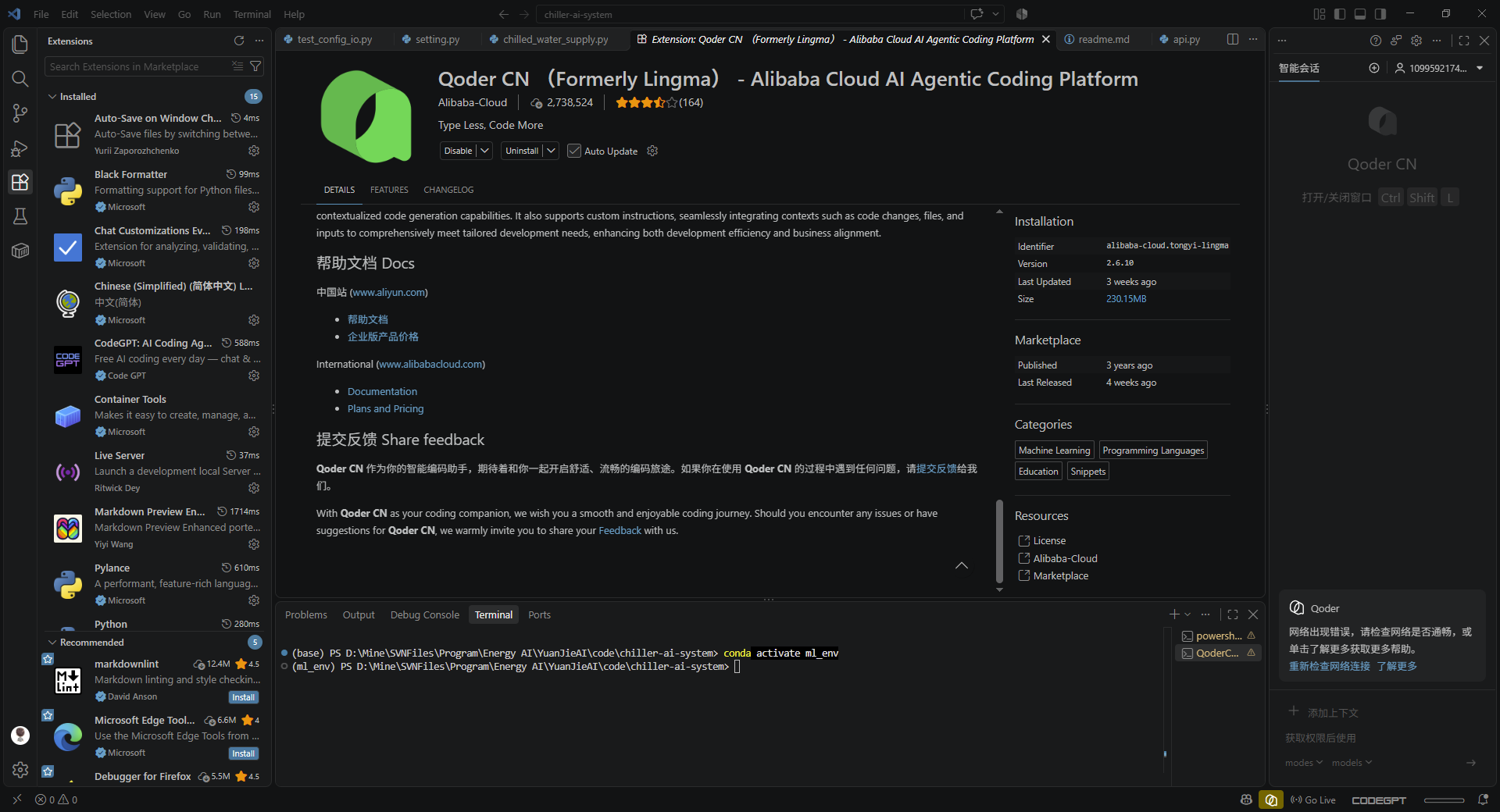Click the Feedback link
The image size is (1500, 812).
coord(620,530)
